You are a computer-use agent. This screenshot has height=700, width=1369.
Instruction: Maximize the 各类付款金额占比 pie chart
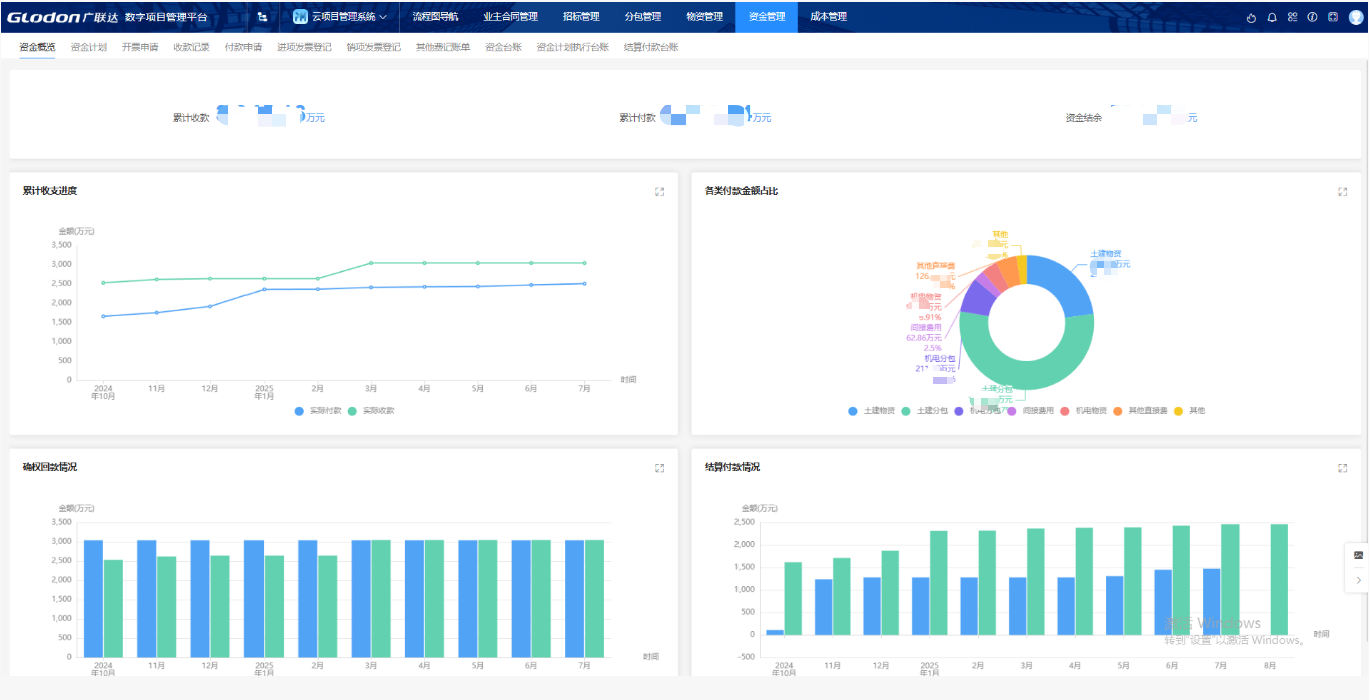(x=1342, y=192)
